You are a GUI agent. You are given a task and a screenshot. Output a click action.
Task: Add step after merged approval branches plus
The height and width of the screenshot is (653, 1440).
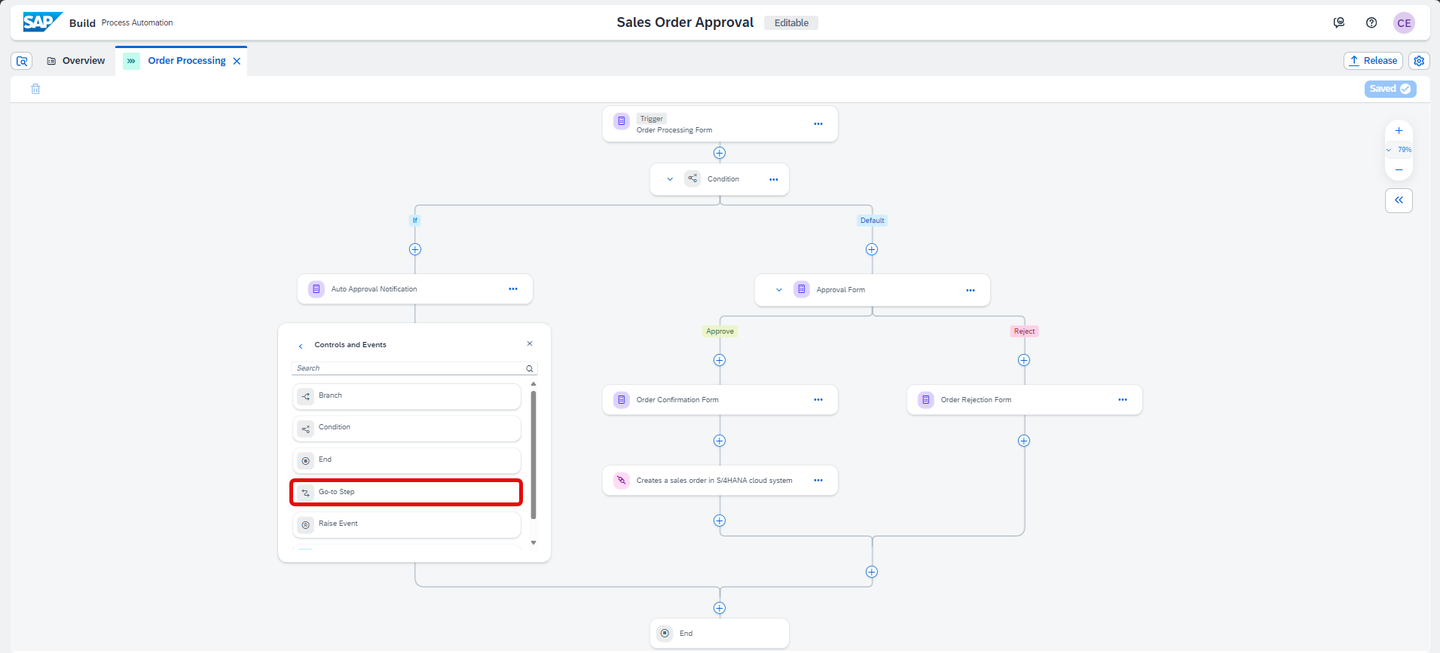(871, 572)
